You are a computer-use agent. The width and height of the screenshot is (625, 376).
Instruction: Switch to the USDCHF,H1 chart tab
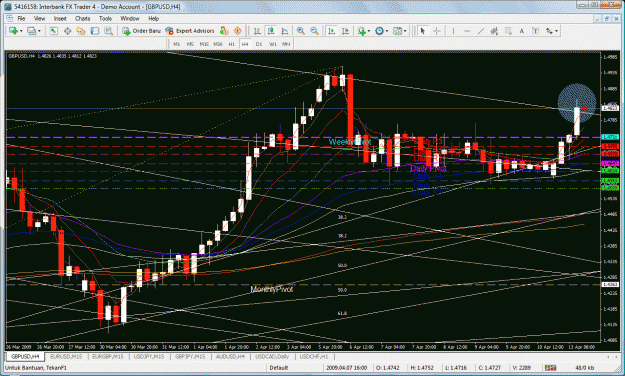click(314, 356)
